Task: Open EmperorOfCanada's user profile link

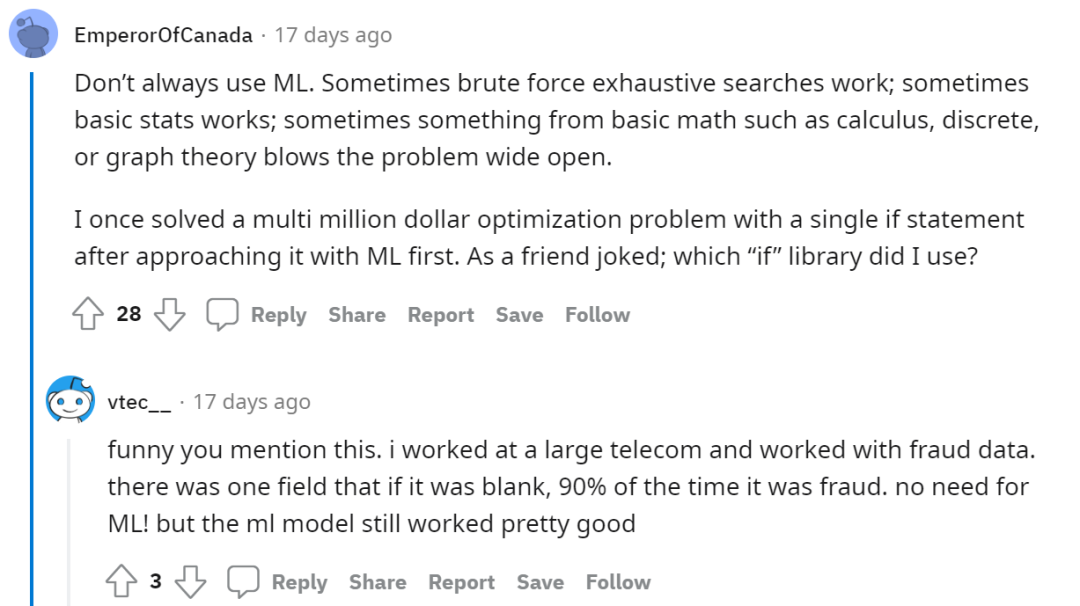Action: point(163,35)
